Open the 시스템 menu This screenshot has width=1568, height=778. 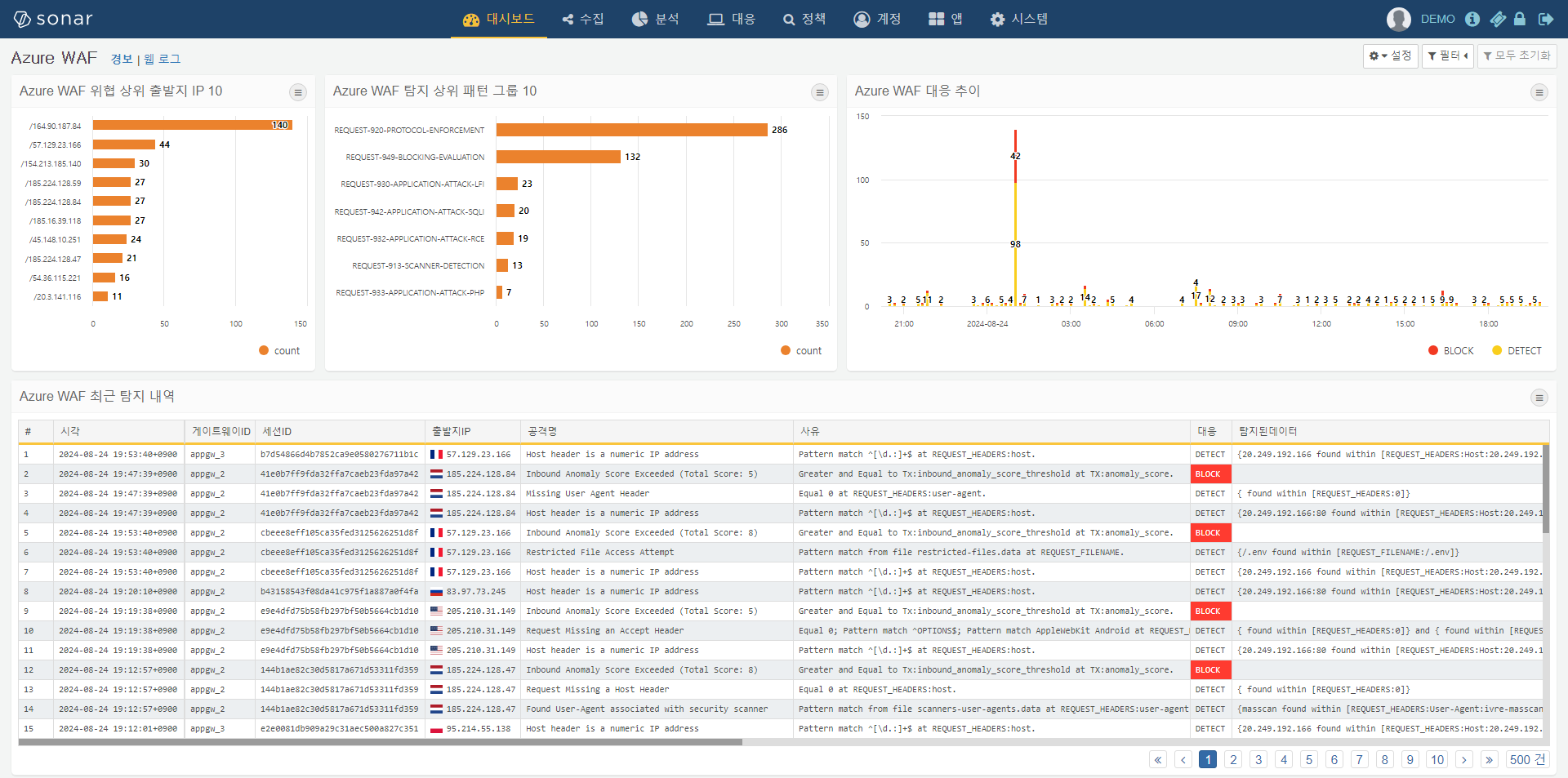[1018, 19]
